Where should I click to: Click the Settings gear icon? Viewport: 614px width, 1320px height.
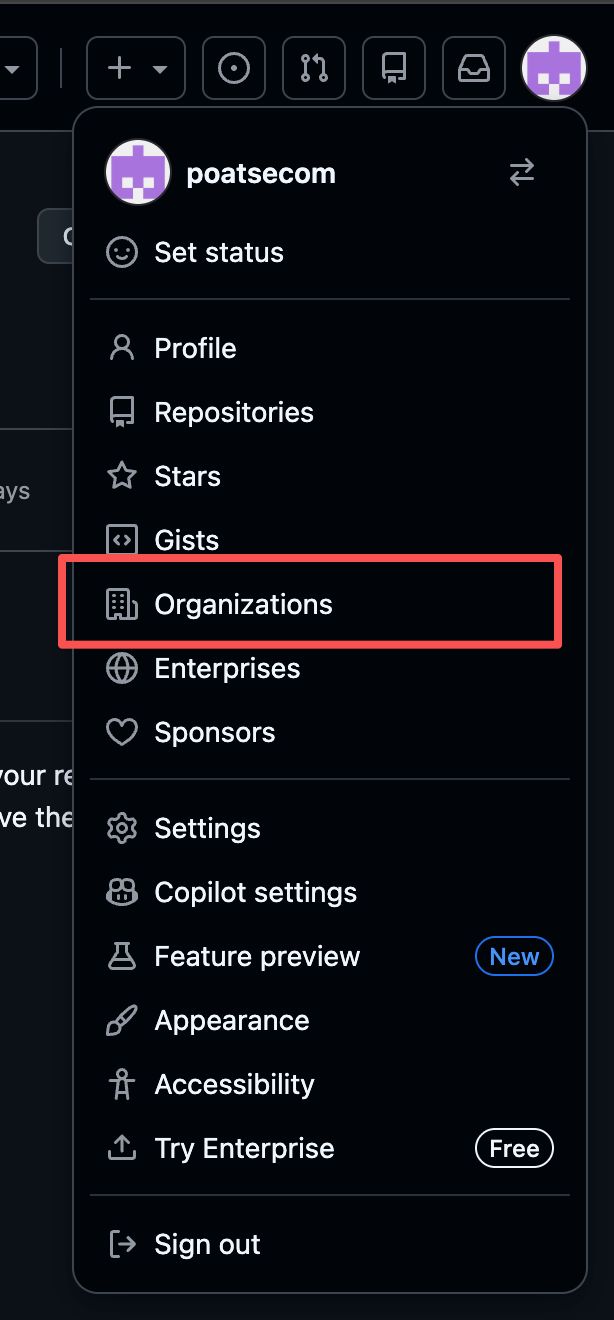(122, 828)
